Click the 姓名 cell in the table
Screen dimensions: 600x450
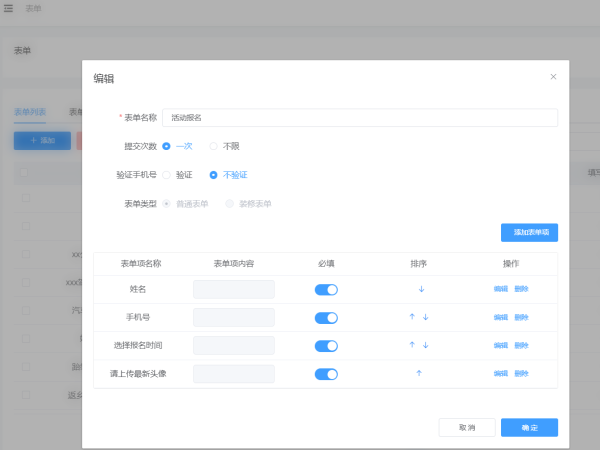[x=138, y=289]
